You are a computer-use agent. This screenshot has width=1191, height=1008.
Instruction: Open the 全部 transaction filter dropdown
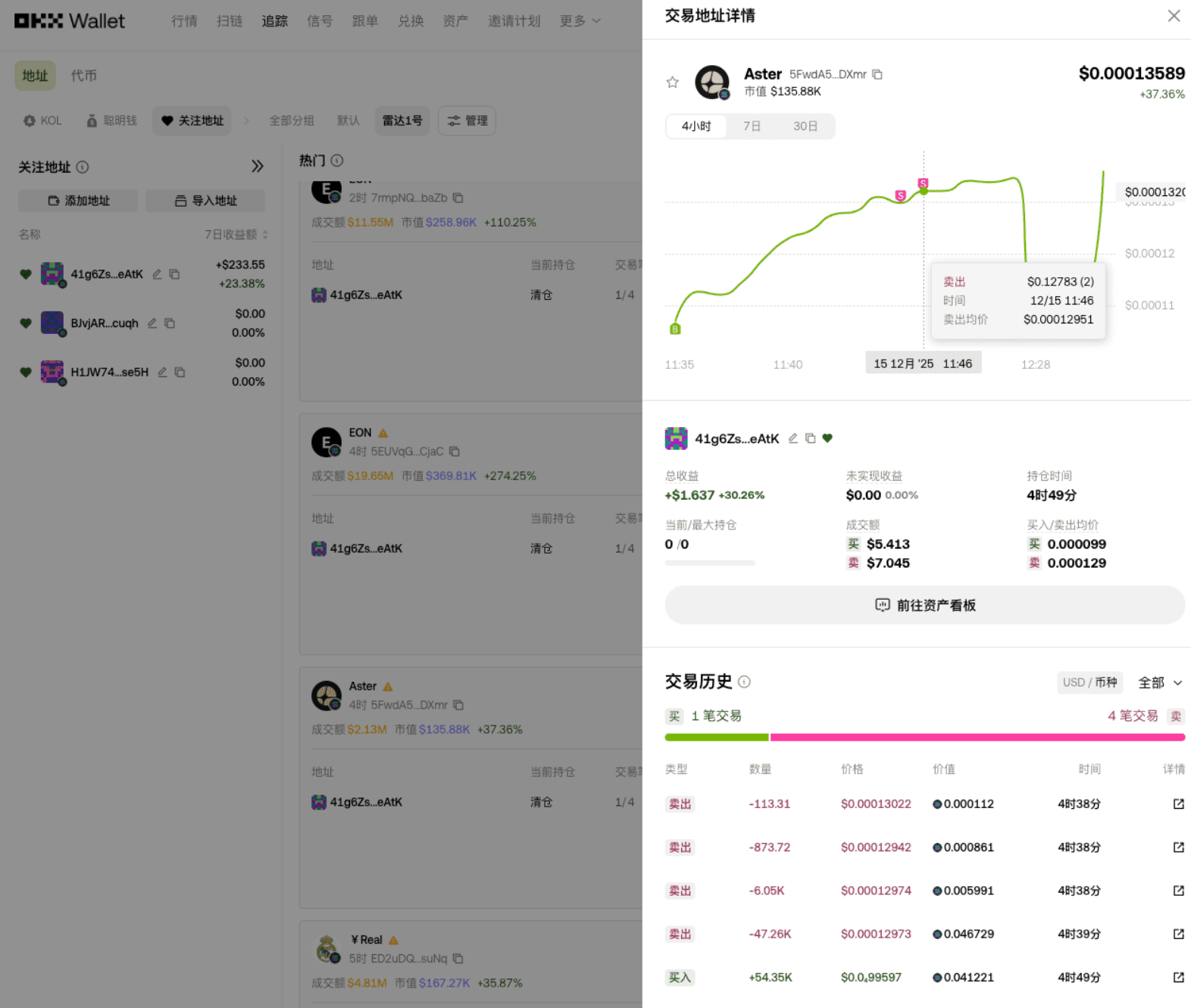point(1159,682)
